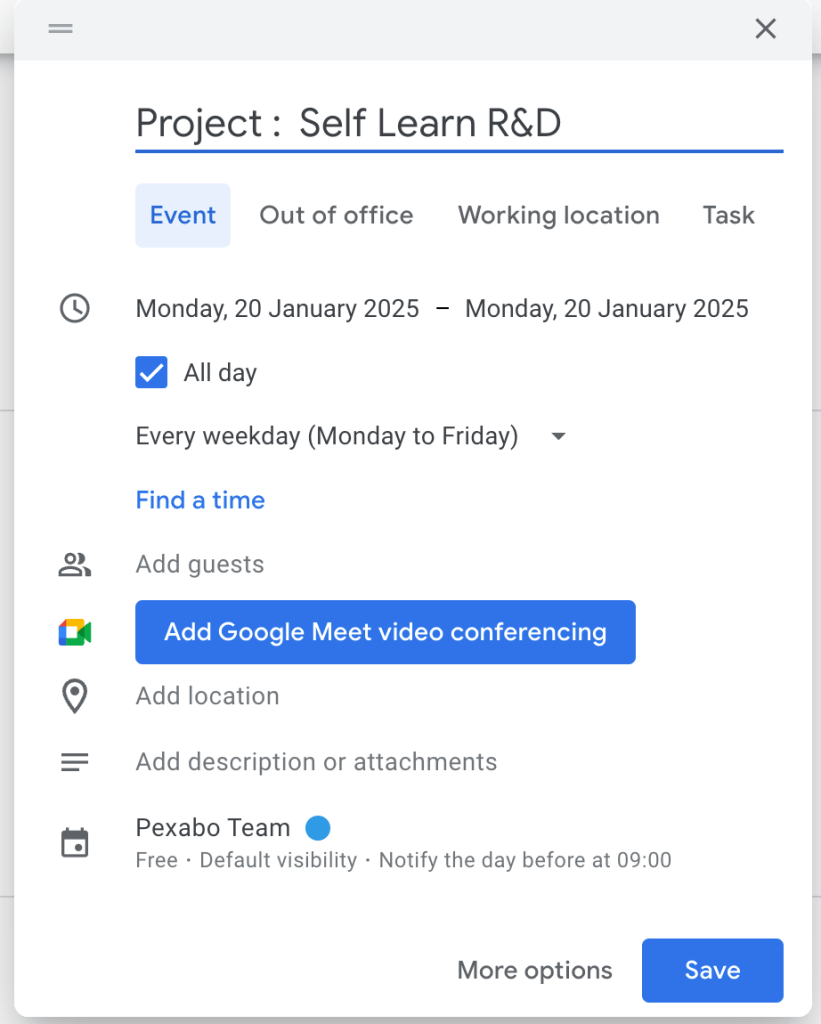Image resolution: width=821 pixels, height=1024 pixels.
Task: Click the blue Pexabo Team color dot
Action: click(318, 828)
